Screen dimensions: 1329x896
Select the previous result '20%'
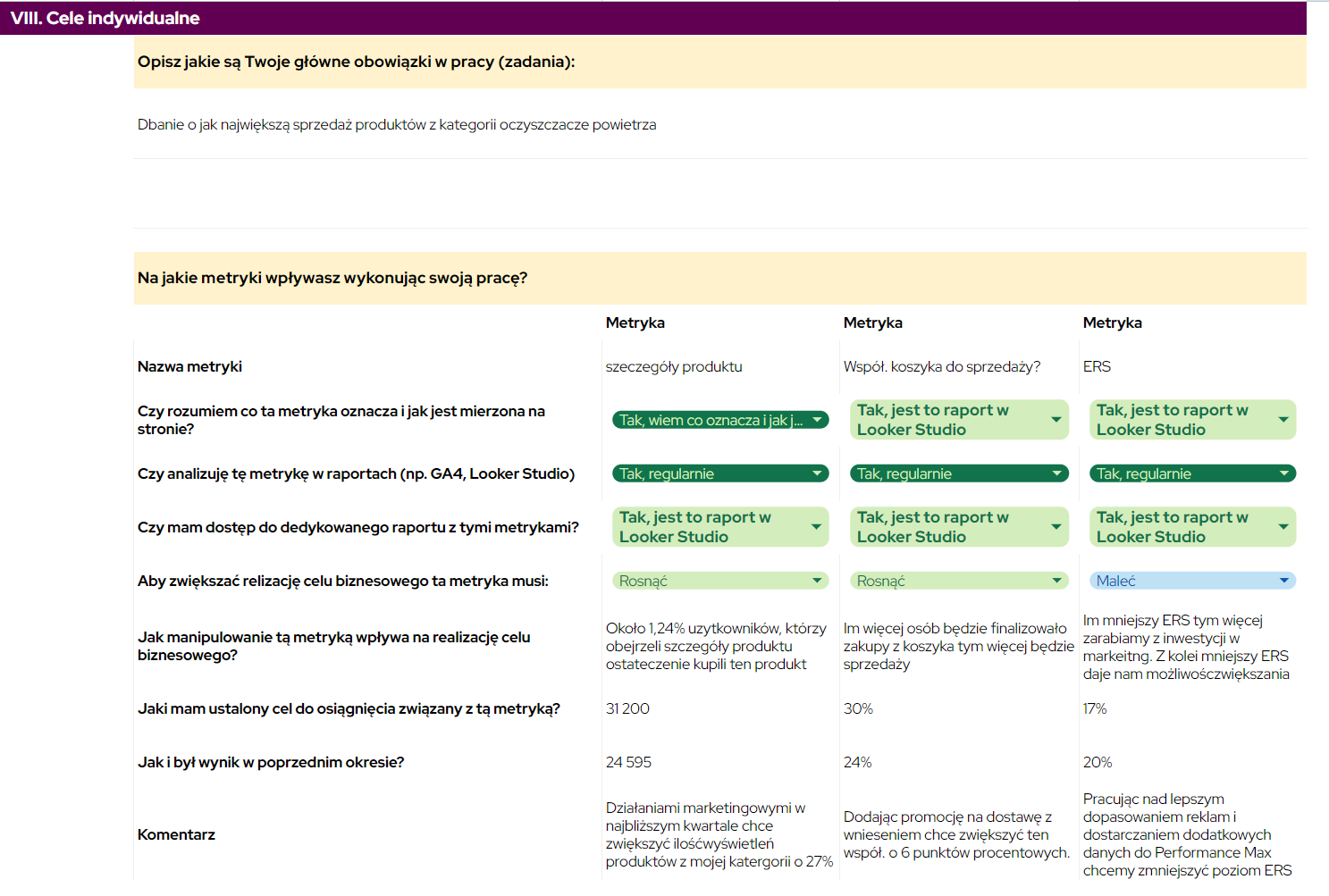[1098, 762]
